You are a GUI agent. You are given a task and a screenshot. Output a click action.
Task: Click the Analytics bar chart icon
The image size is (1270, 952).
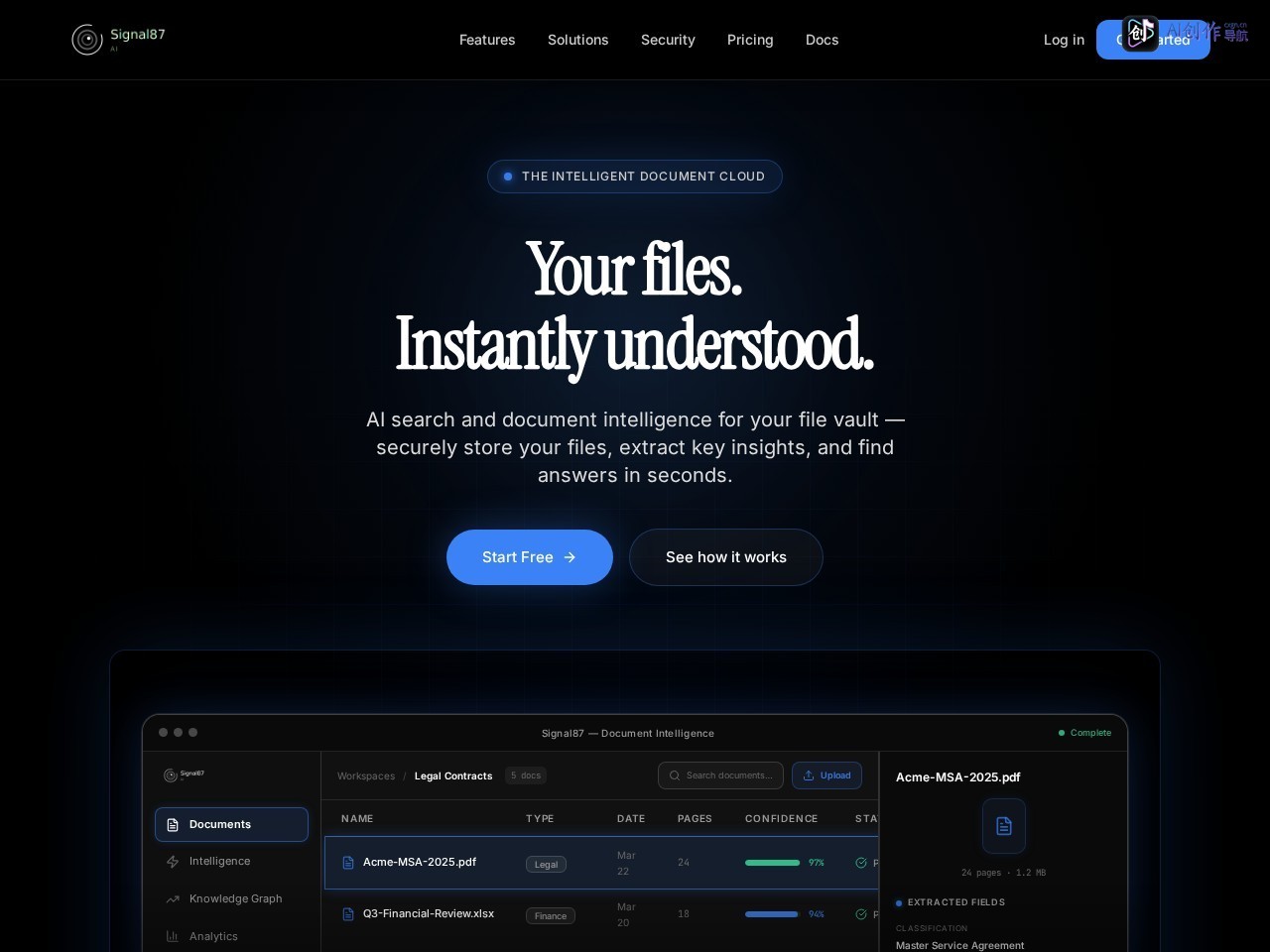[x=173, y=936]
